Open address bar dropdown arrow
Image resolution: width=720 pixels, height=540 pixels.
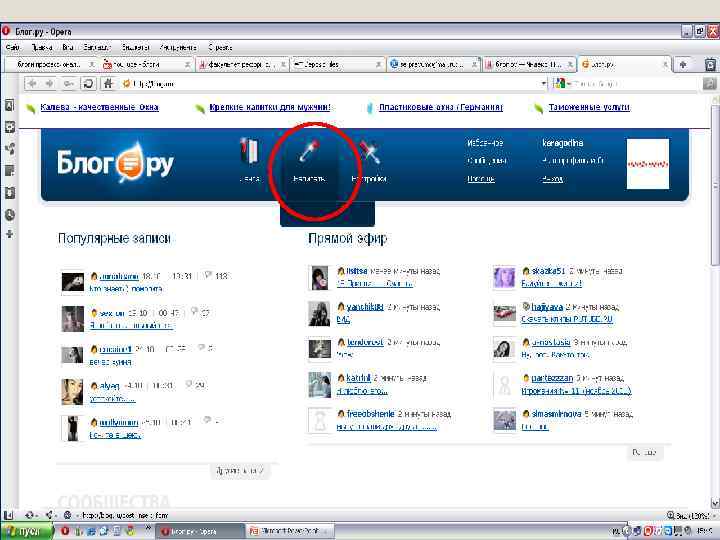544,84
